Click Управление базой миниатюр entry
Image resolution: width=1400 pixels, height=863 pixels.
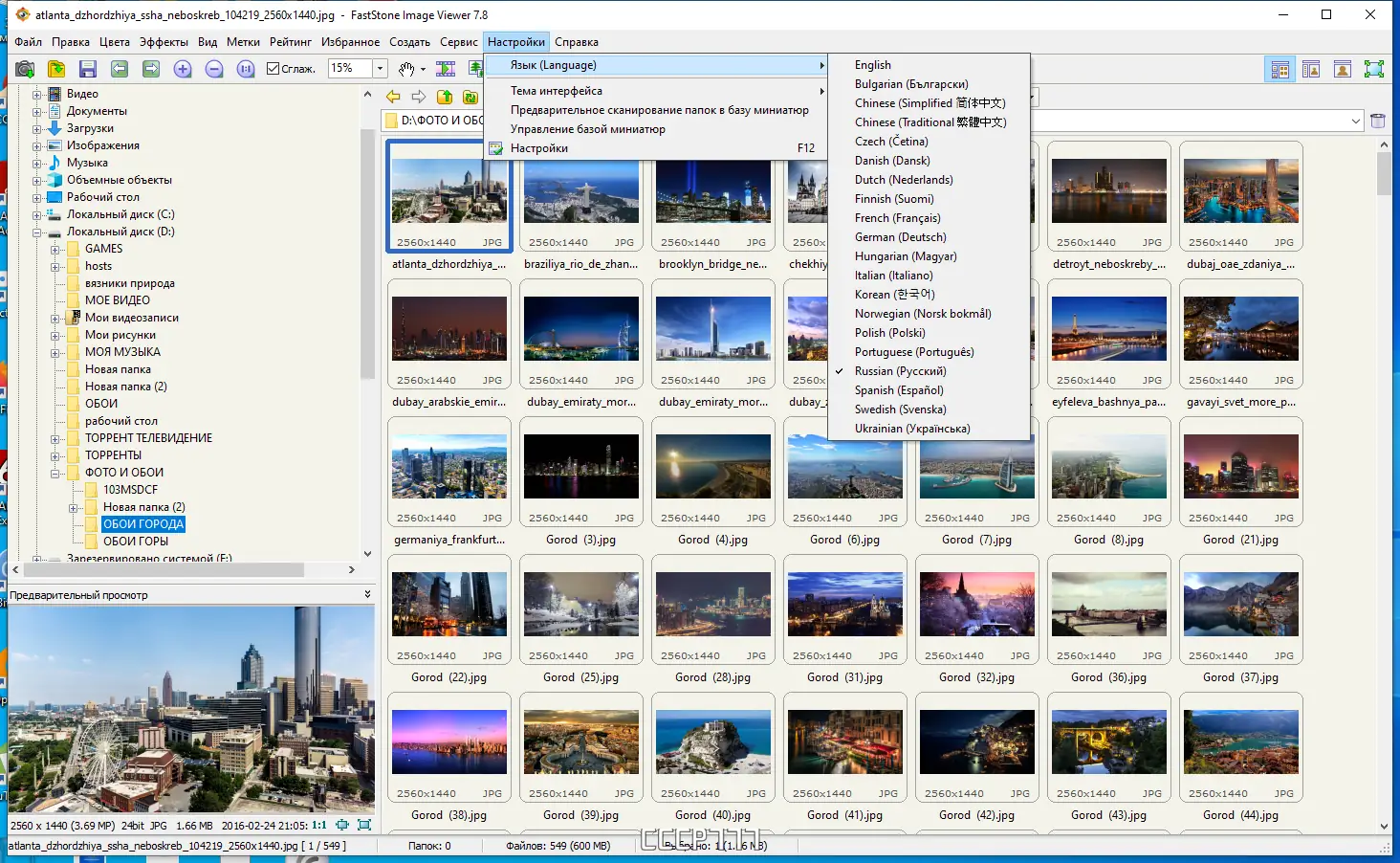pos(587,129)
